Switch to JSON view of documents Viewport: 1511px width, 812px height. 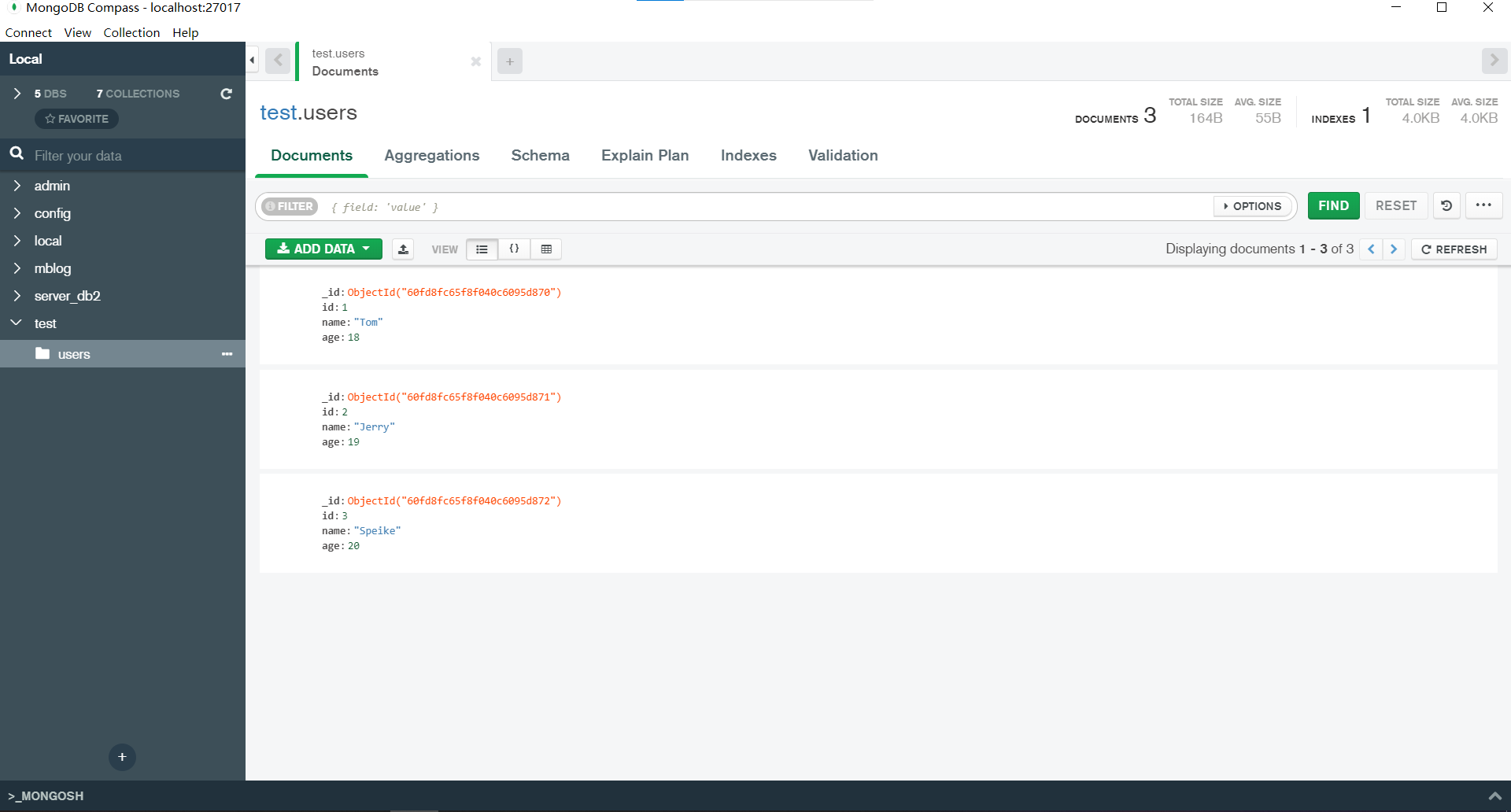[514, 249]
